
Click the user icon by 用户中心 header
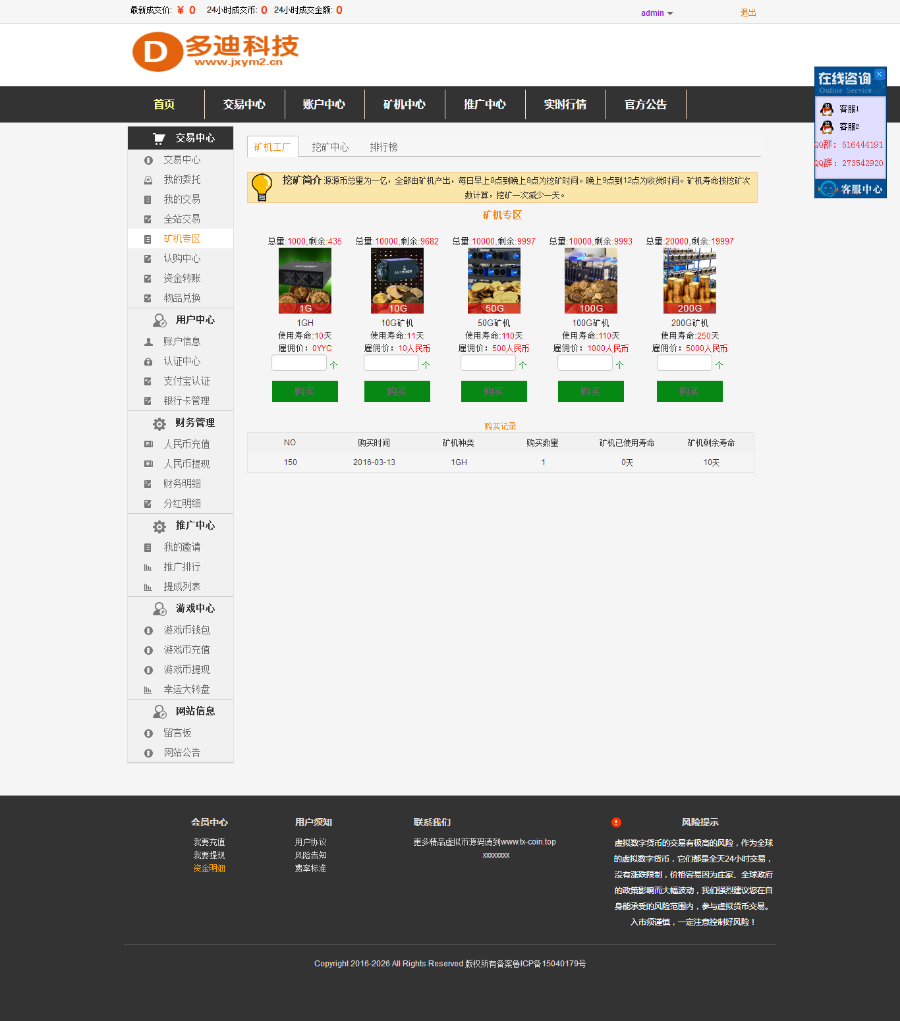pos(160,320)
